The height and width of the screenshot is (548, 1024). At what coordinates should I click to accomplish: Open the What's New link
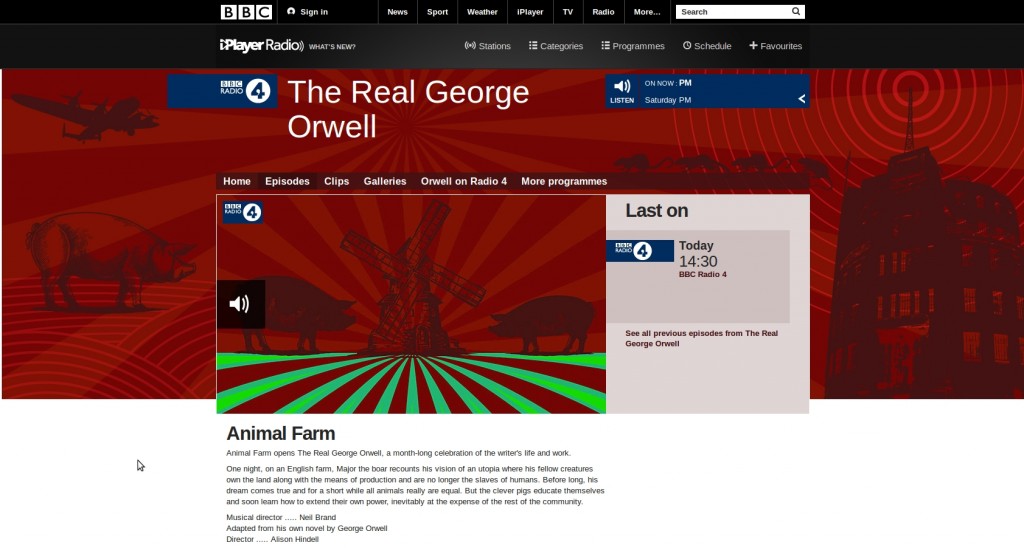point(332,47)
